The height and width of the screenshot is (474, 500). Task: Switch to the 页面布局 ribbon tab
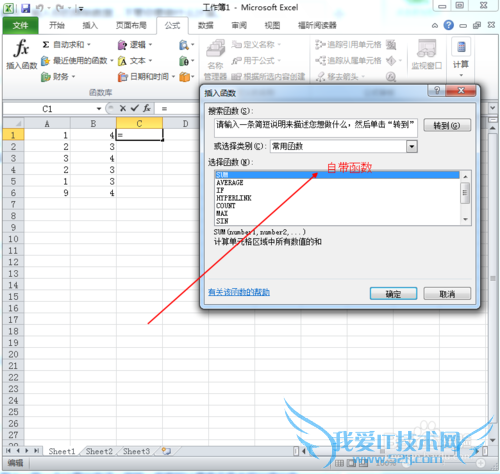pos(131,25)
